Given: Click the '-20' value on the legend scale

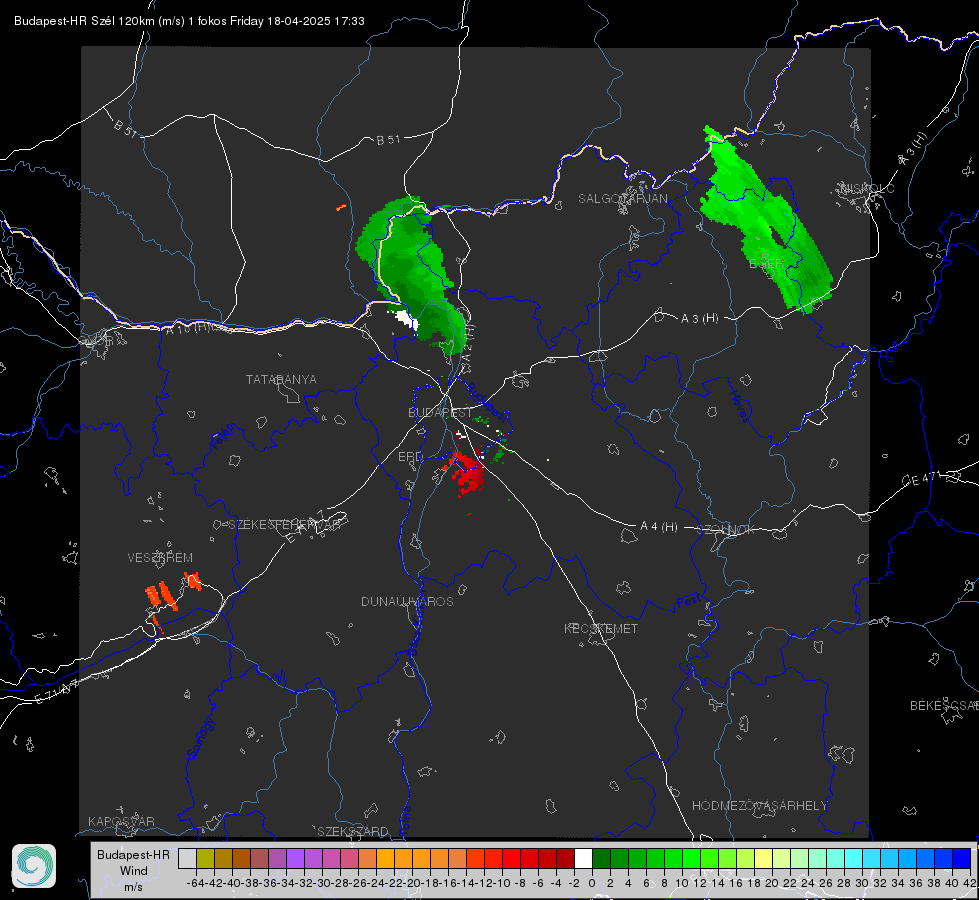Looking at the screenshot, I should [x=411, y=883].
